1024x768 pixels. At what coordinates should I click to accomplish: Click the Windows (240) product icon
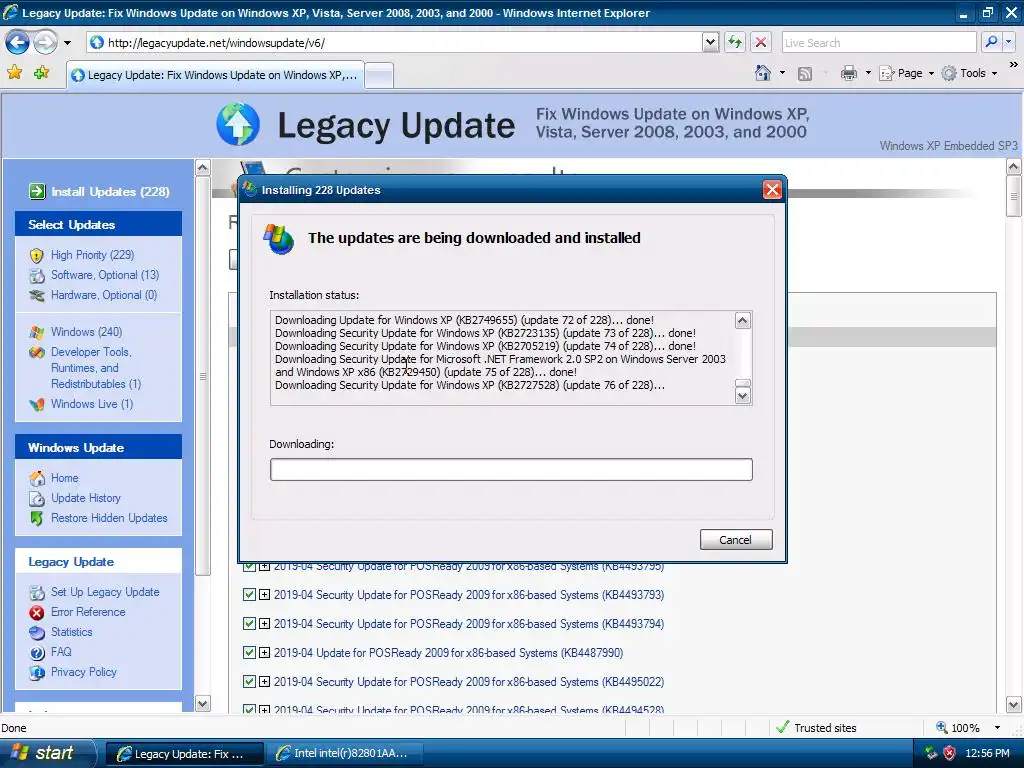(x=37, y=332)
